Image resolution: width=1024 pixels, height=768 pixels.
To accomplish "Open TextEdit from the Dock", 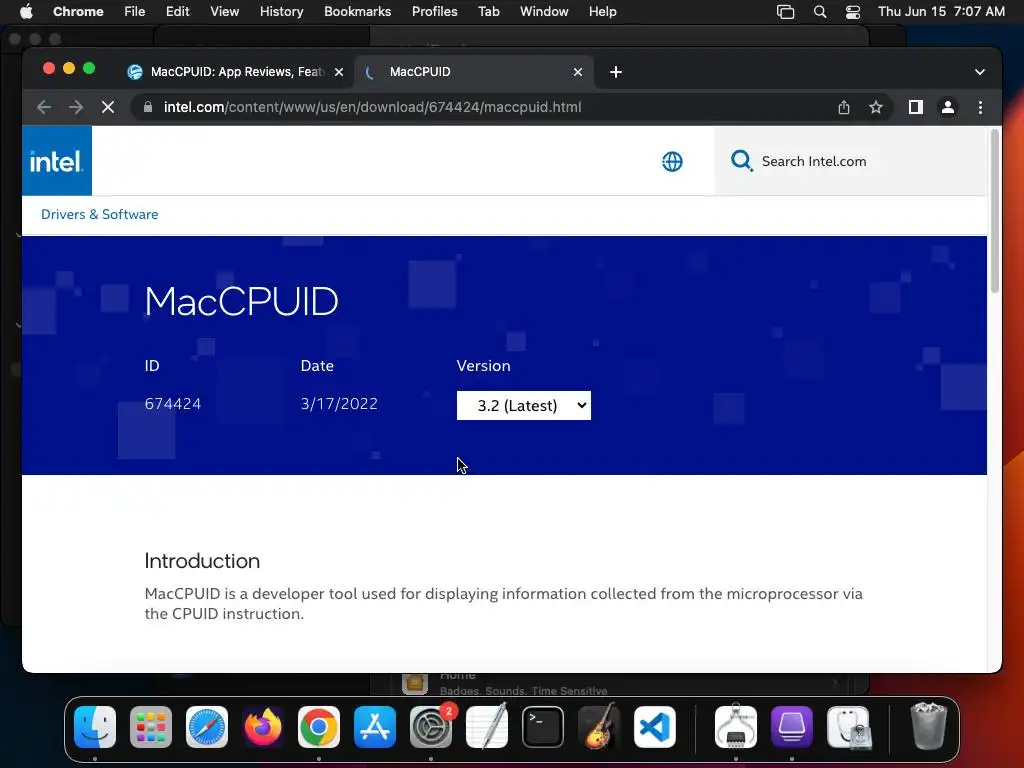I will click(487, 727).
